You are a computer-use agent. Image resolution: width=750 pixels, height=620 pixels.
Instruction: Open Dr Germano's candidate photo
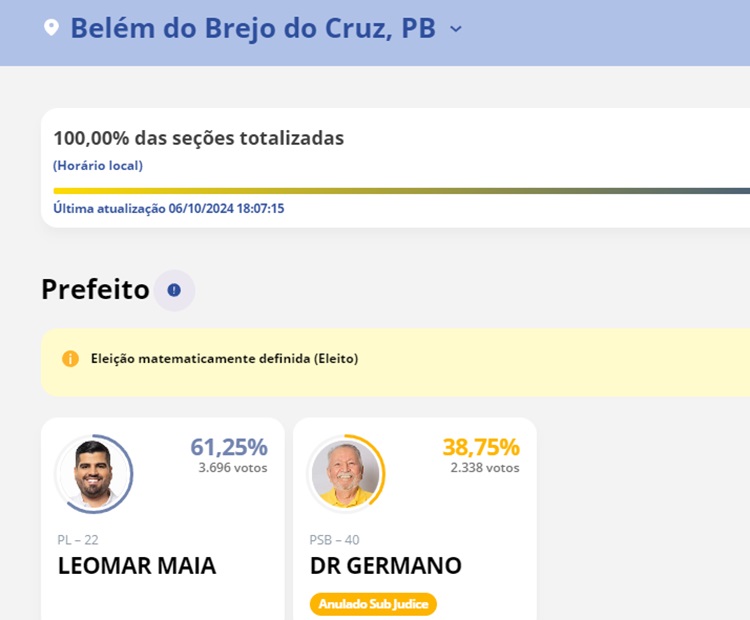click(346, 473)
